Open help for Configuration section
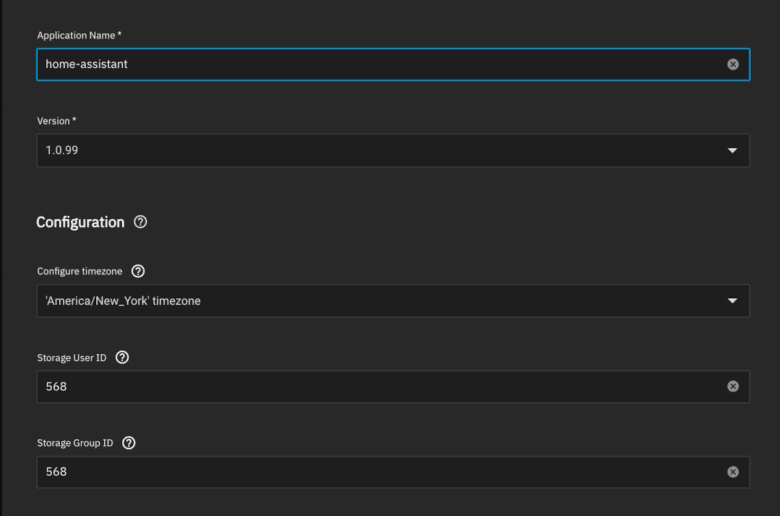The width and height of the screenshot is (780, 516). tap(140, 222)
